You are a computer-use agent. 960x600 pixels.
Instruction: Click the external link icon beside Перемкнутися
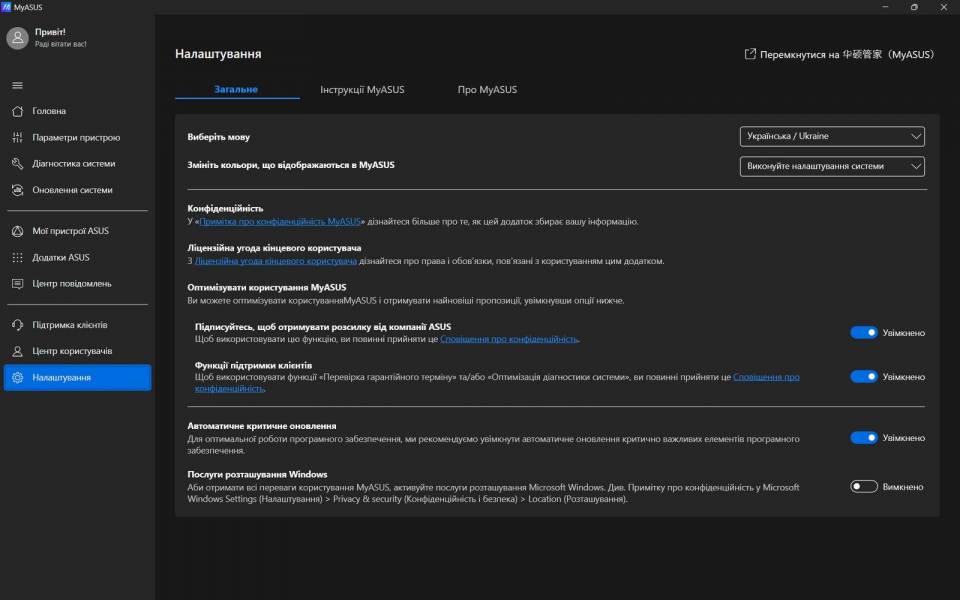[750, 54]
